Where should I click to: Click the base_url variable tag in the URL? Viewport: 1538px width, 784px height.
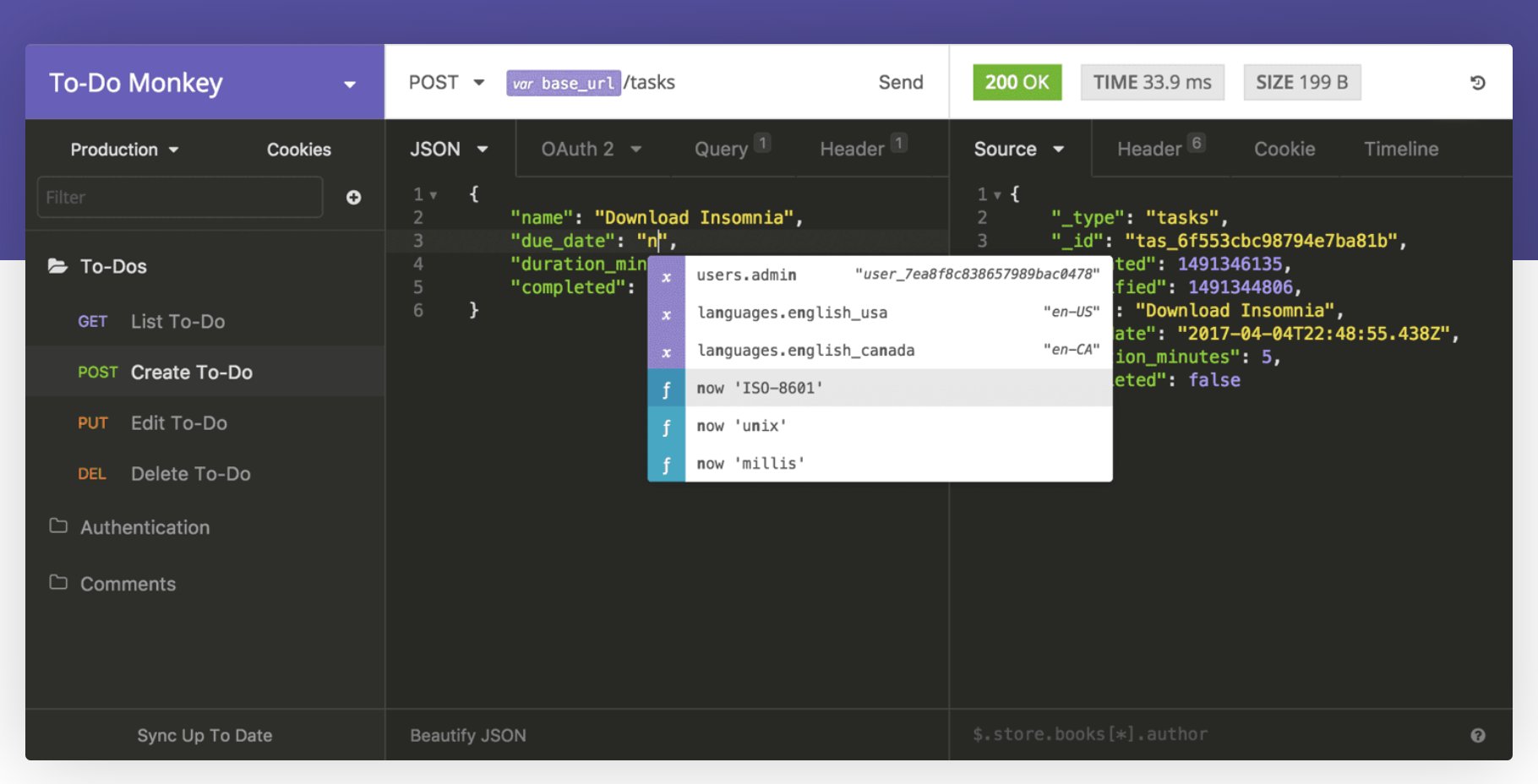(562, 82)
